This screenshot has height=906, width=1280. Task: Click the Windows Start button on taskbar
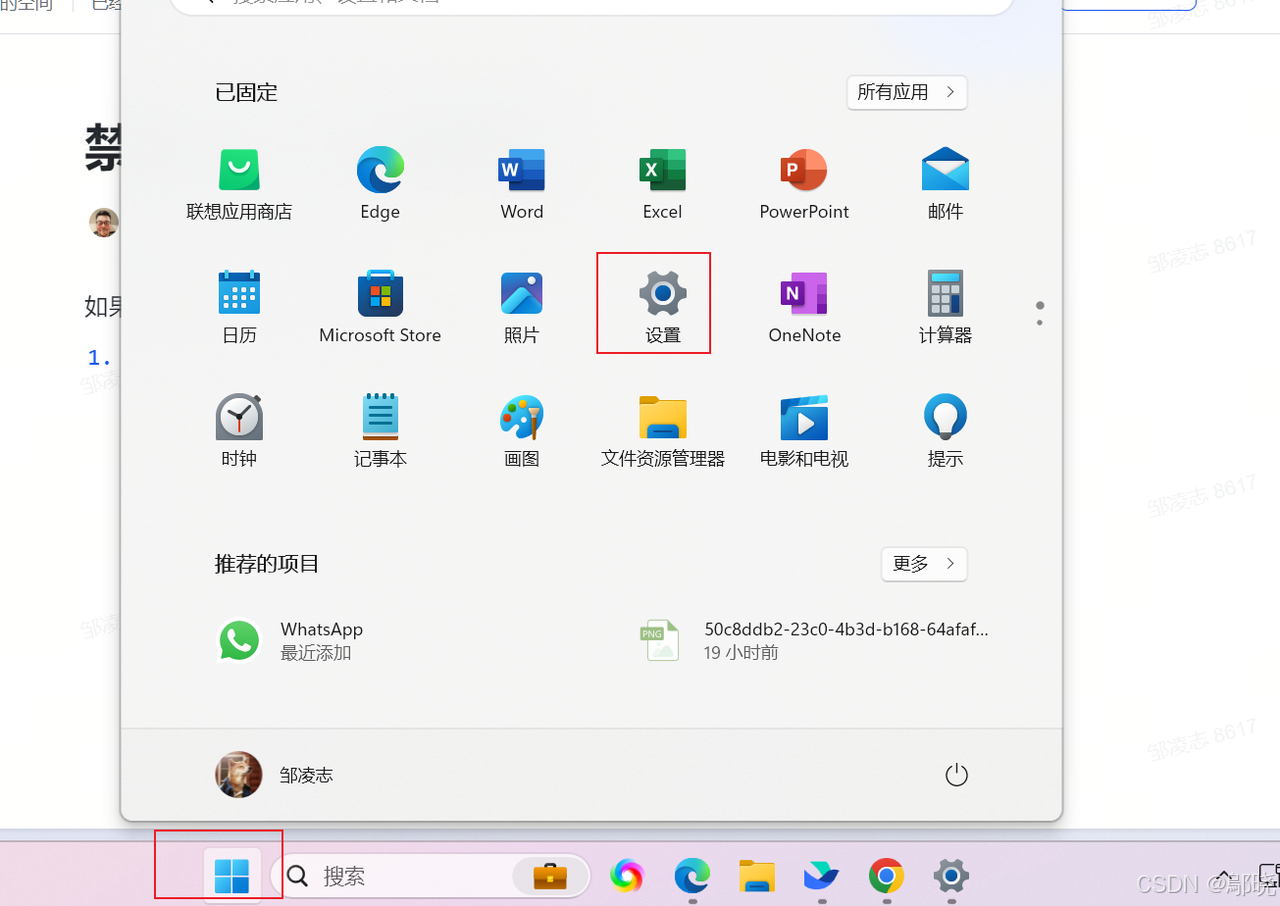pos(232,877)
